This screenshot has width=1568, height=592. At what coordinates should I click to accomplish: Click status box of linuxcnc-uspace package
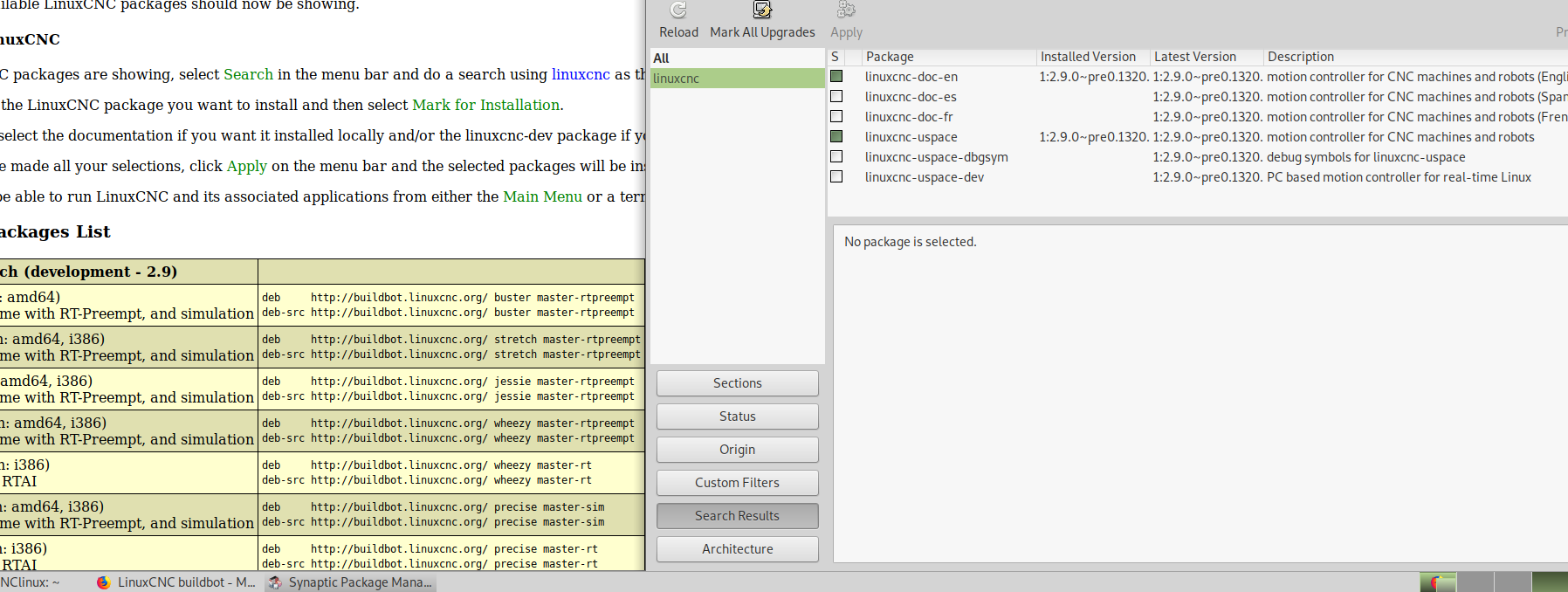836,136
